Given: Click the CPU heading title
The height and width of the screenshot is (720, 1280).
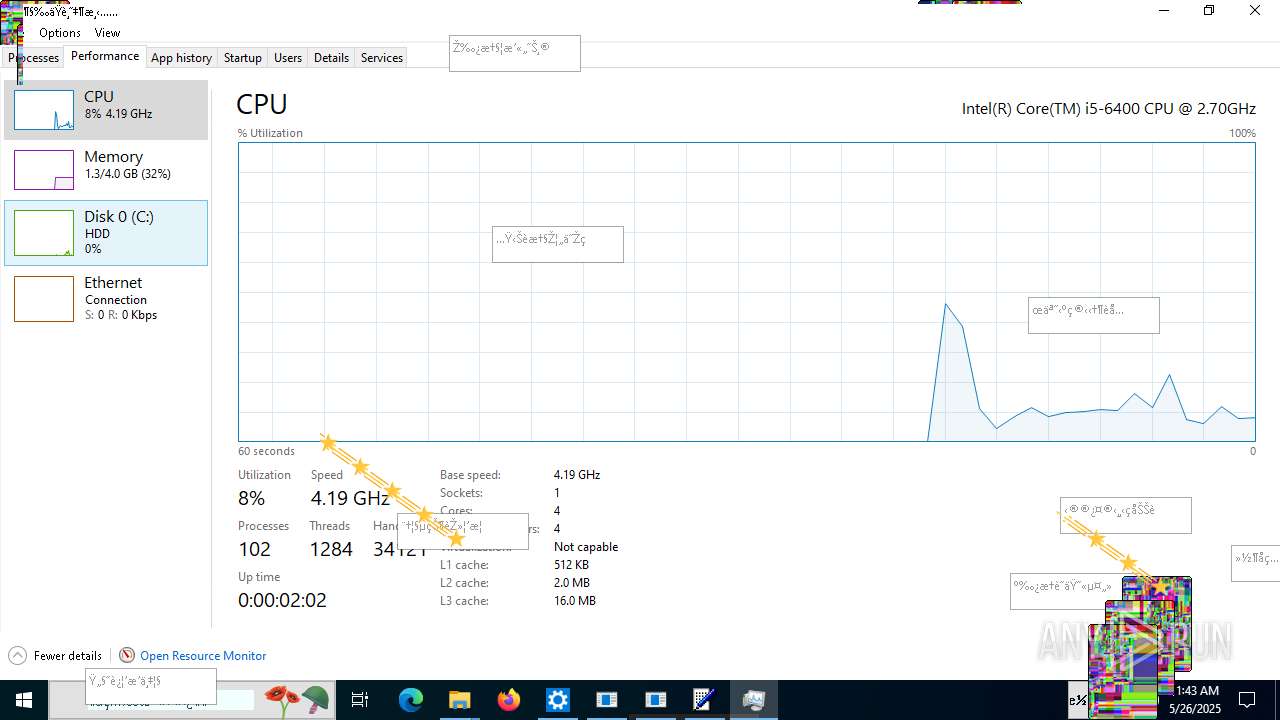Looking at the screenshot, I should (262, 104).
